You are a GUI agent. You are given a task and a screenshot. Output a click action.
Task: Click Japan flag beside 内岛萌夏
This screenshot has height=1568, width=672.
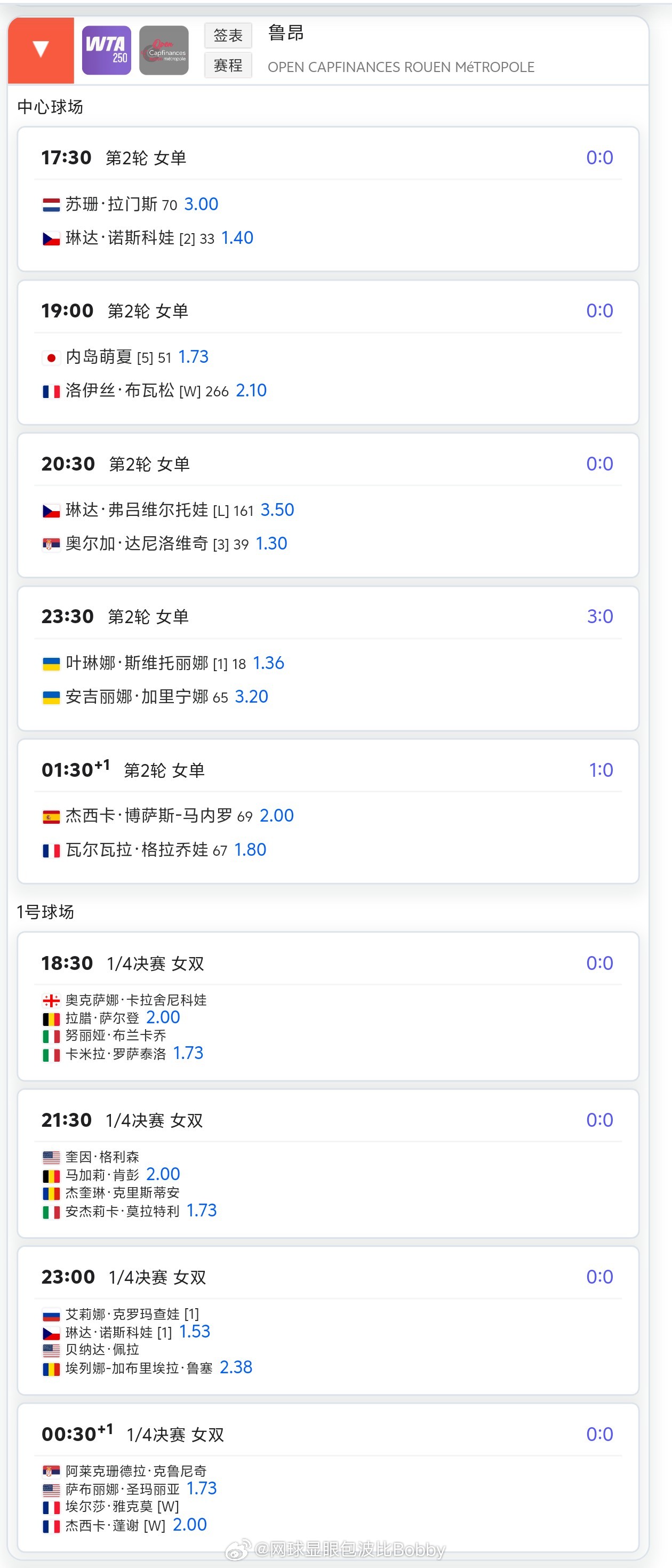51,358
